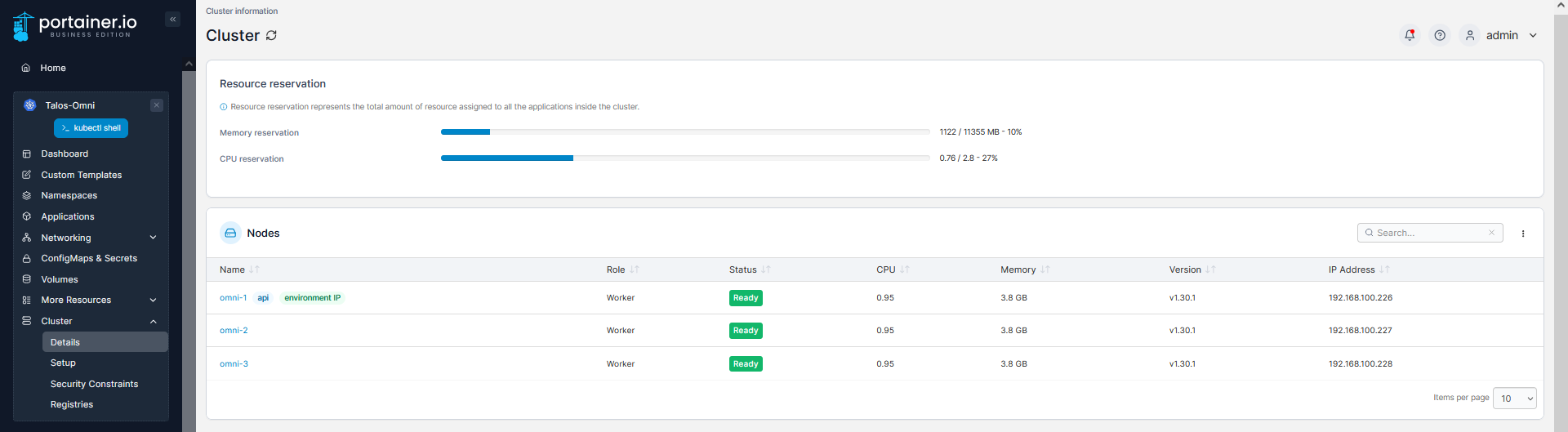Screen dimensions: 1568x432
Task: Refresh the Cluster page via reload icon
Action: (x=271, y=35)
